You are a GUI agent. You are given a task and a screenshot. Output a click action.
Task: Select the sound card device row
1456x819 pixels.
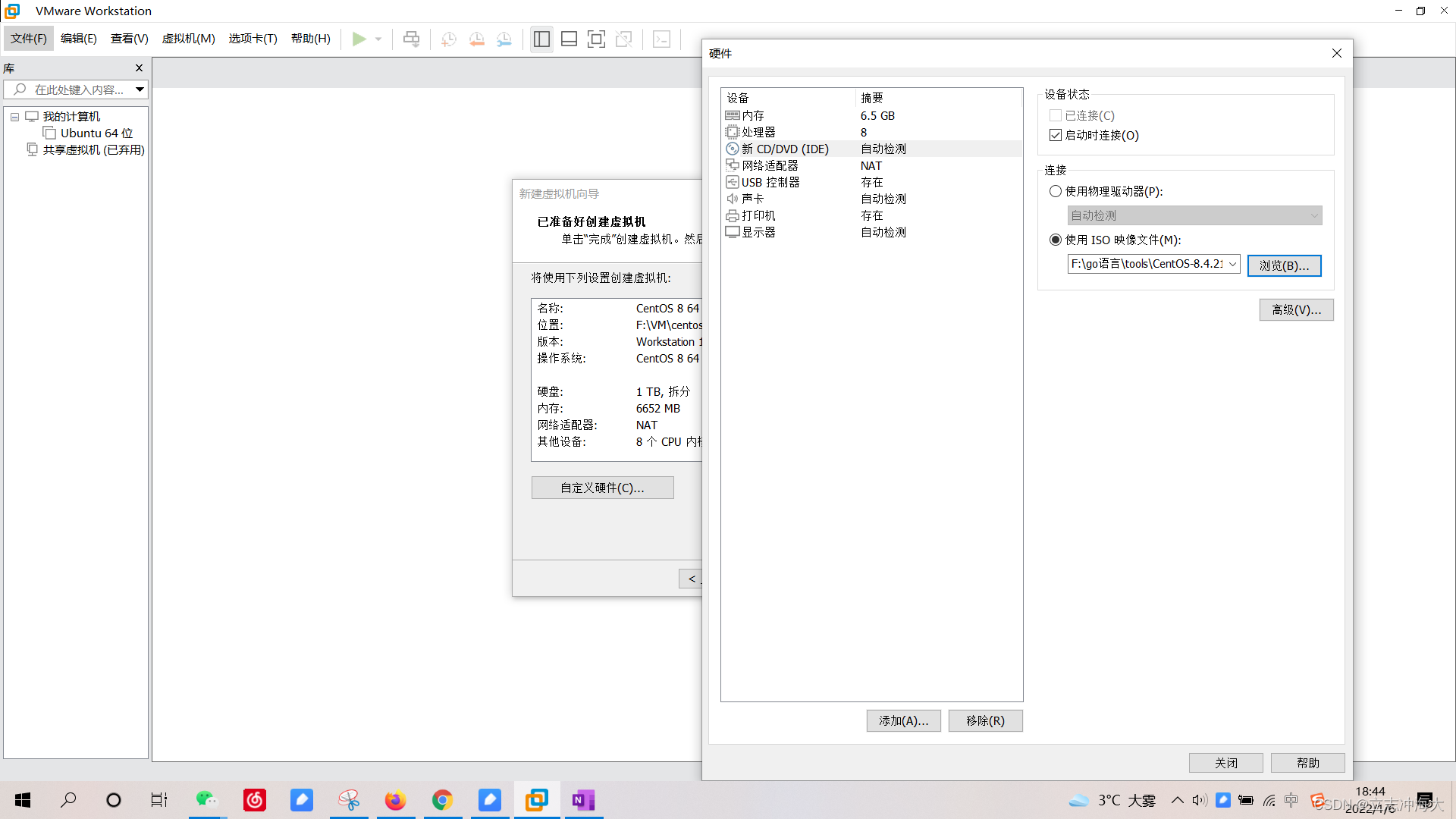[752, 199]
